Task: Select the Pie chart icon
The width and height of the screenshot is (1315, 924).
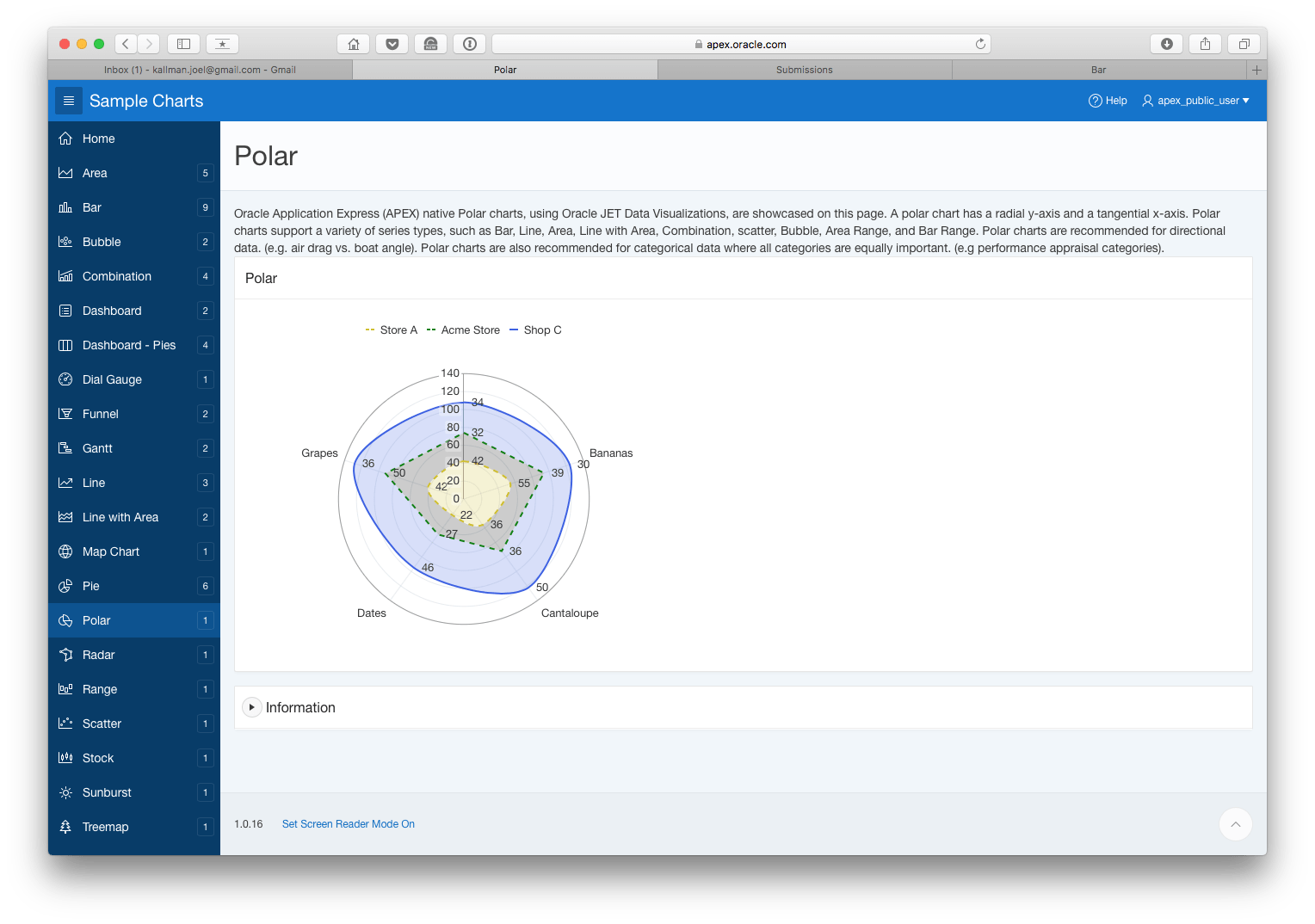Action: pyautogui.click(x=65, y=586)
